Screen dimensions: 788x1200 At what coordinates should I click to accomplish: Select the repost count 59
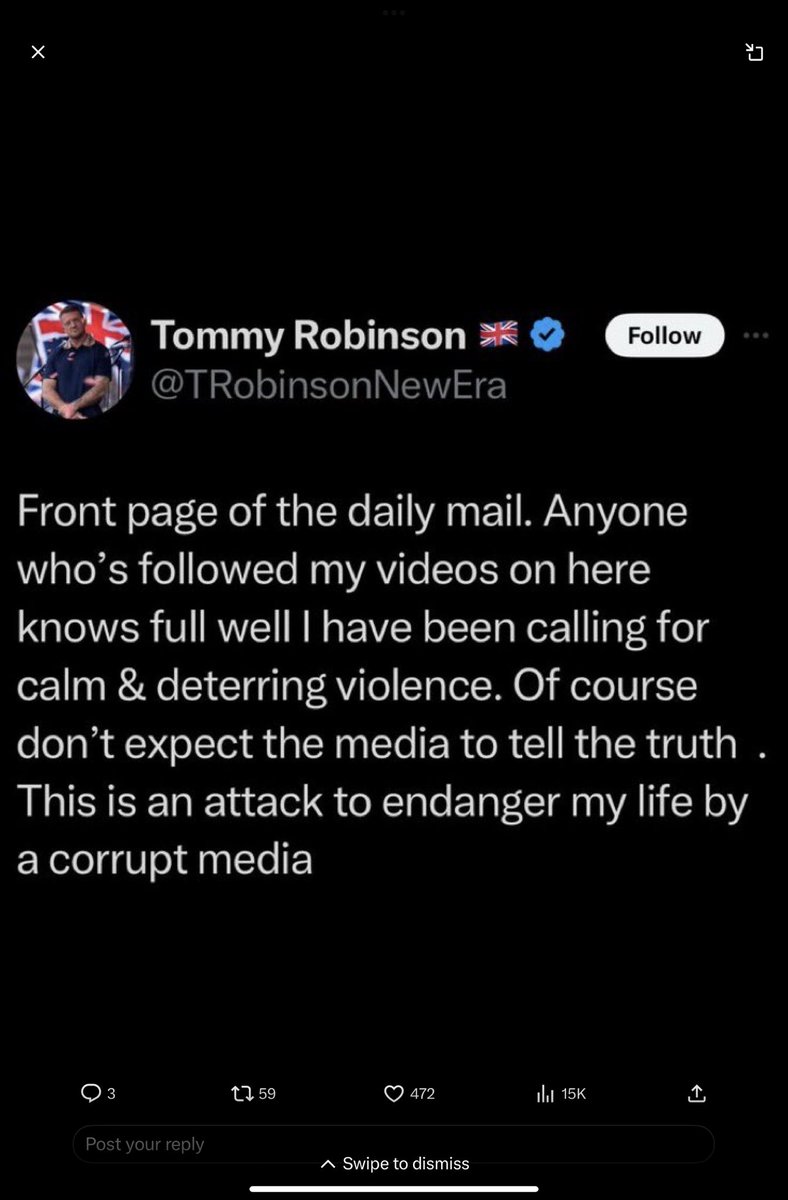coord(267,1094)
